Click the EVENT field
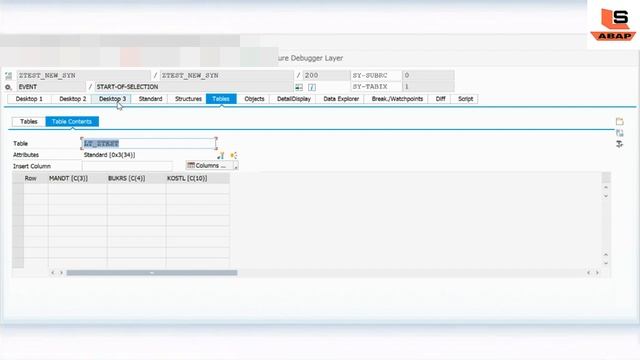This screenshot has width=640, height=360. coord(51,87)
